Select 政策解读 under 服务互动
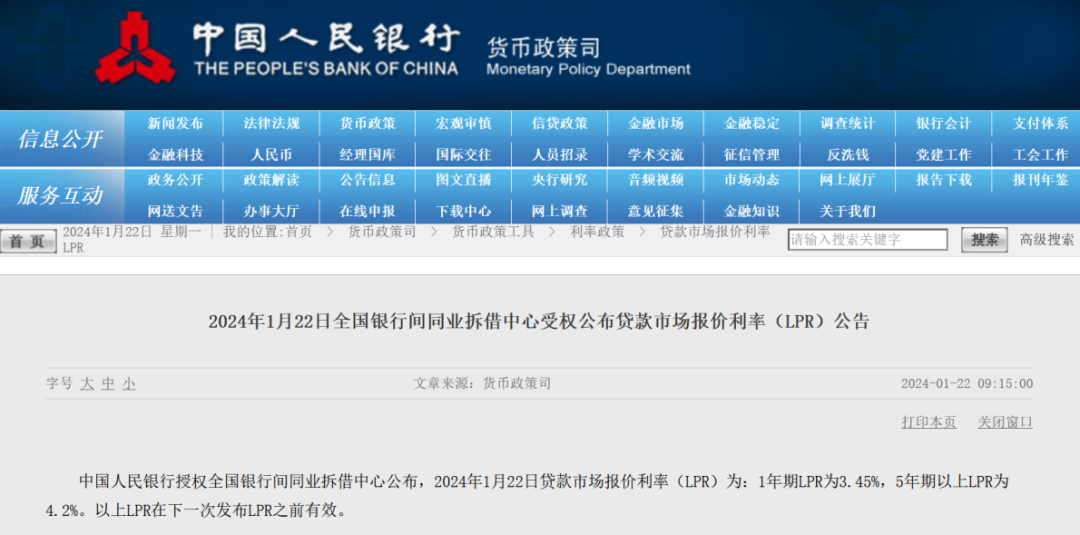The image size is (1080, 535). pos(271,181)
